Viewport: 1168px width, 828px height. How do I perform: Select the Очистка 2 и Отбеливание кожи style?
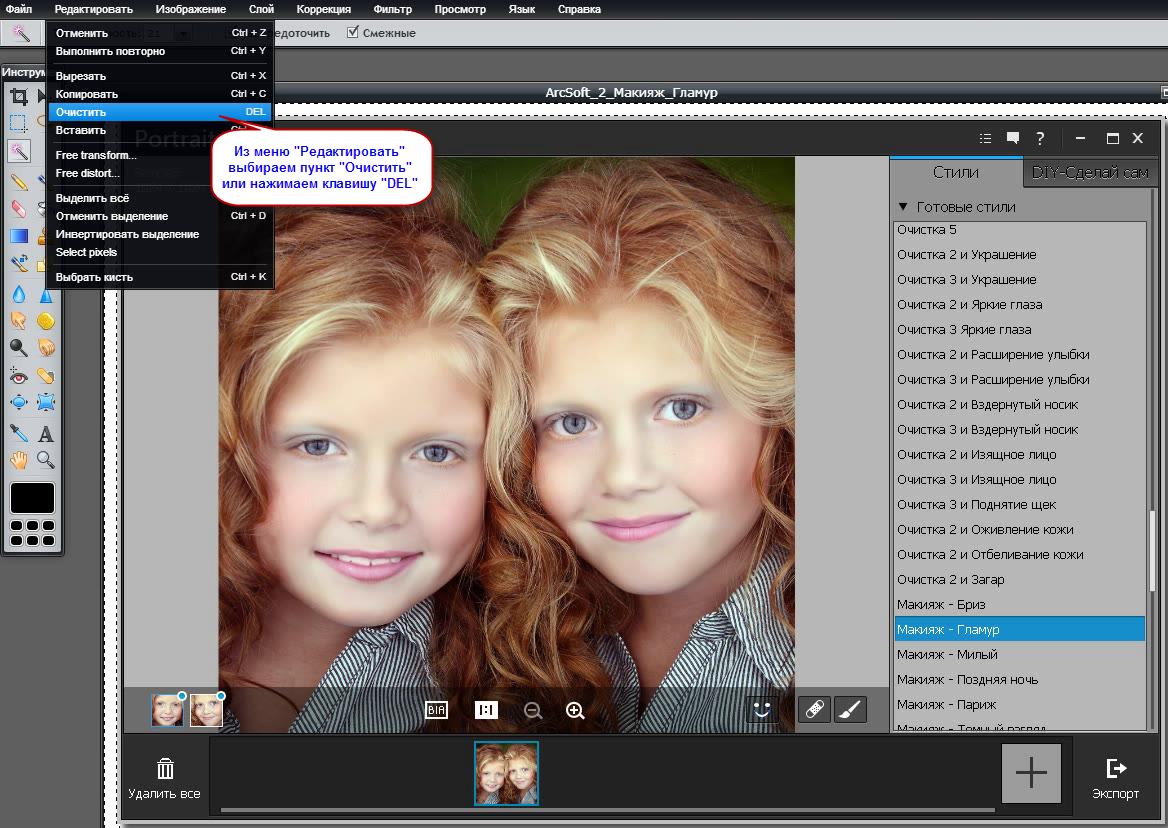coord(1020,555)
